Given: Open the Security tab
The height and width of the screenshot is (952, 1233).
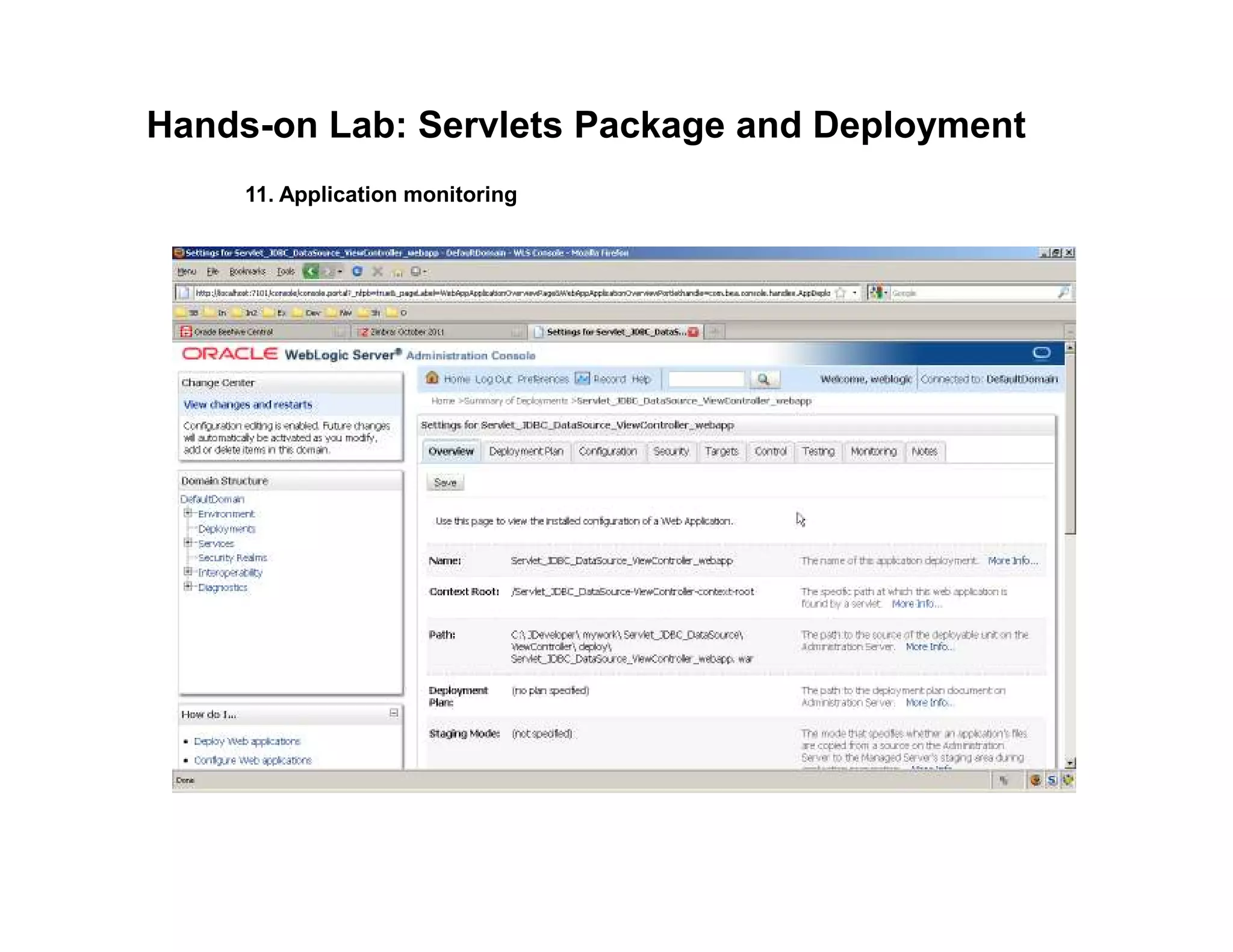Looking at the screenshot, I should click(x=671, y=451).
